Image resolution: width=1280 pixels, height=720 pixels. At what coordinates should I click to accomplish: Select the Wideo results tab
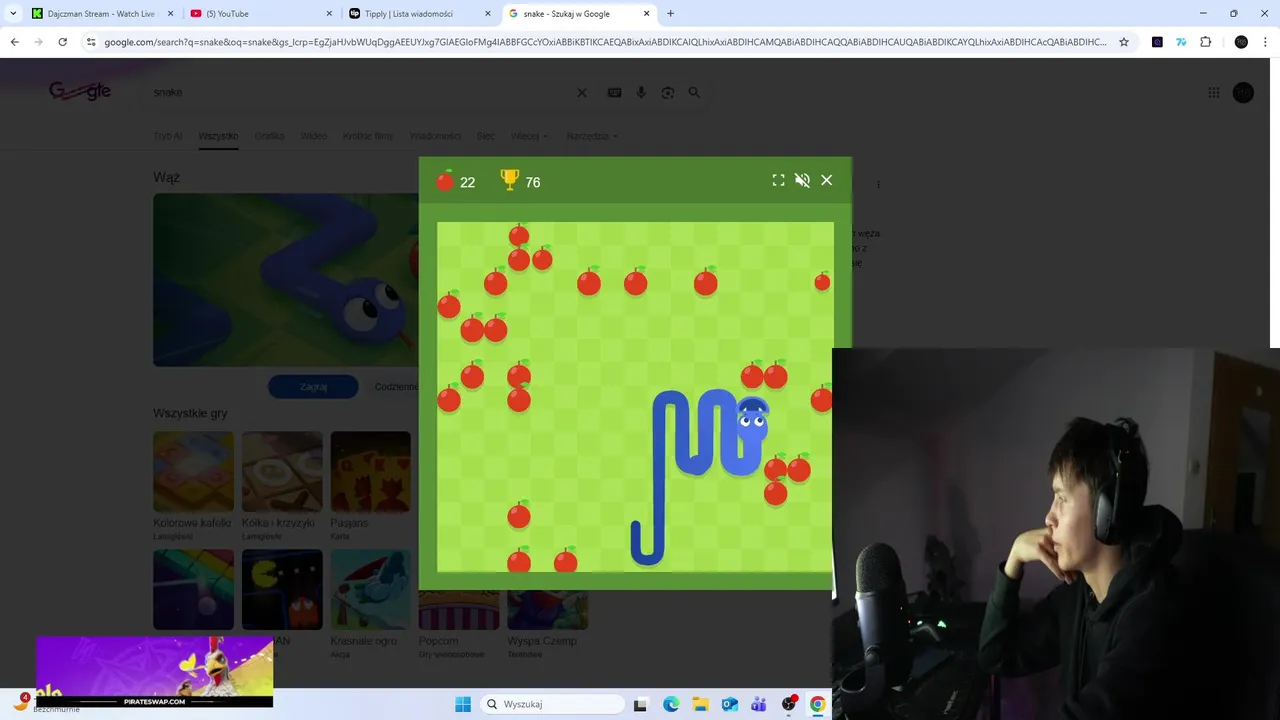click(x=313, y=136)
